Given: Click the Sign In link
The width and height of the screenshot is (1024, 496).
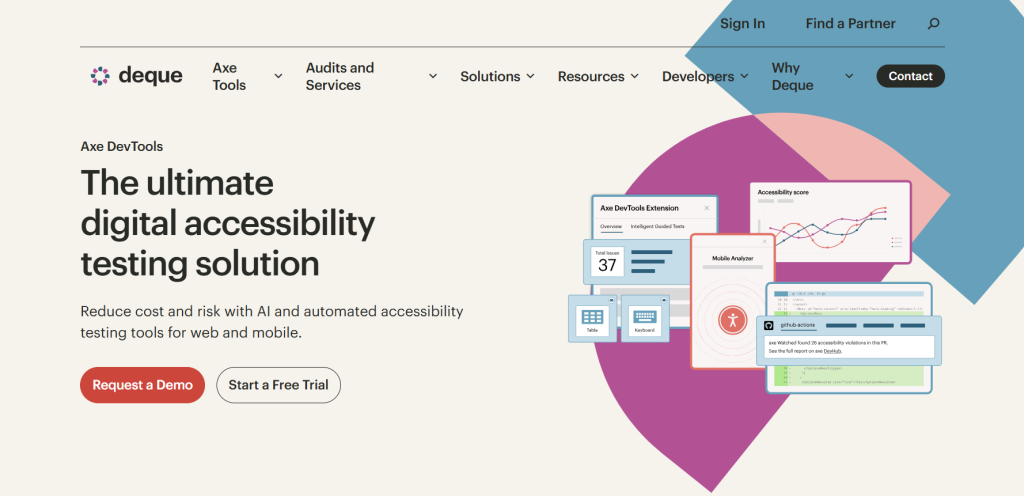Looking at the screenshot, I should pos(743,24).
